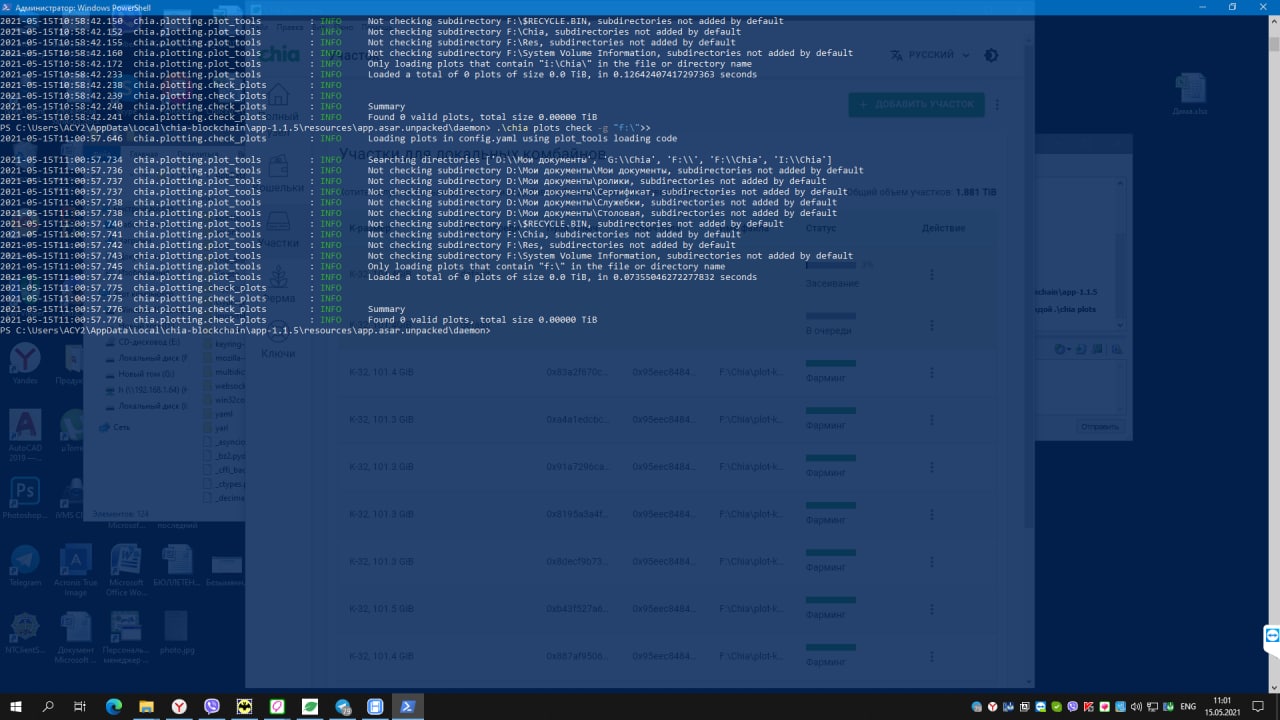Open the Windows Start menu
Viewport: 1280px width, 720px height.
pyautogui.click(x=15, y=706)
